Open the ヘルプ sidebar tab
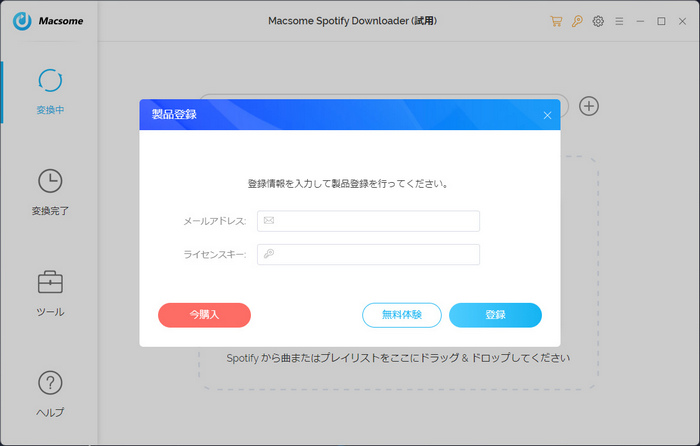This screenshot has width=700, height=446. coord(50,394)
